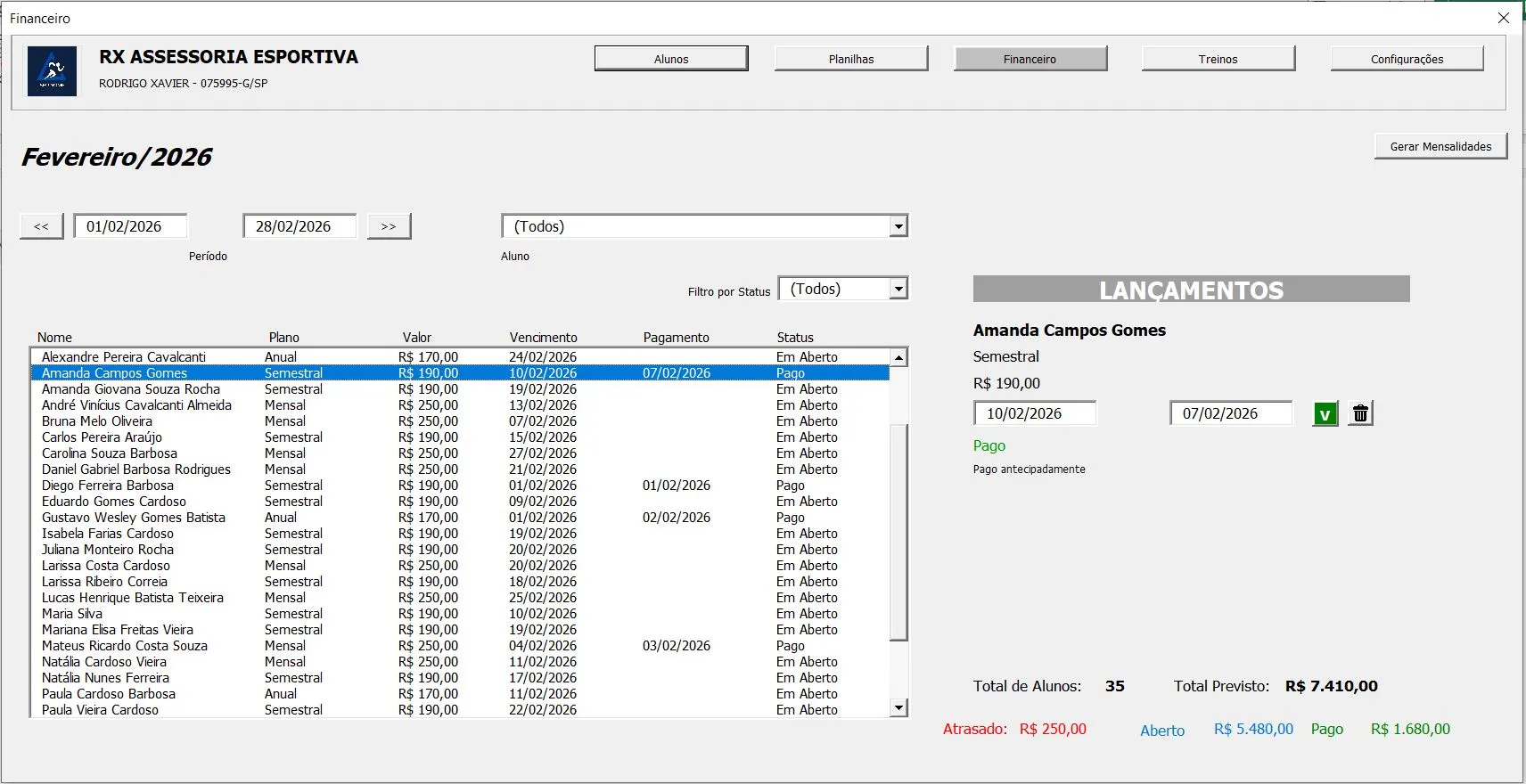Open the Alunos section
Viewport: 1526px width, 784px height.
coord(671,59)
